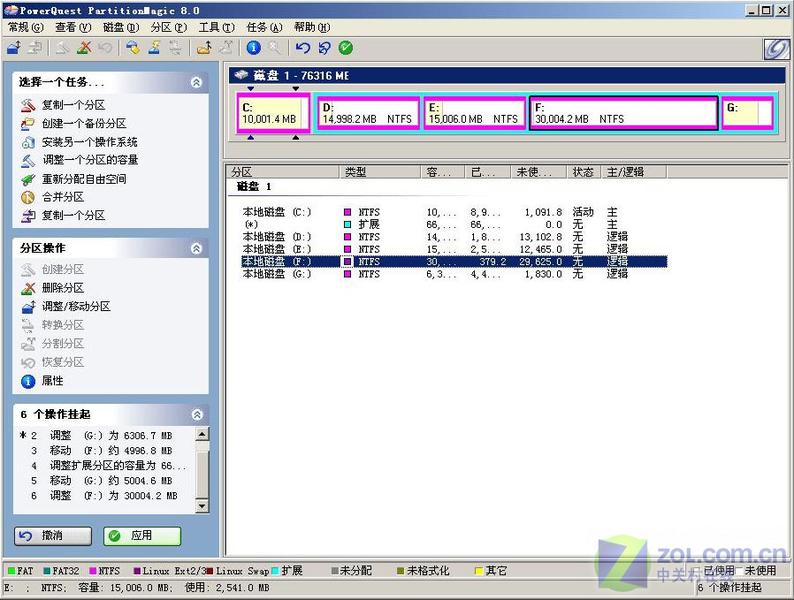Screen dimensions: 794x600
Task: Select the highlighted 本地磁盘 (F:) row
Action: click(x=454, y=262)
